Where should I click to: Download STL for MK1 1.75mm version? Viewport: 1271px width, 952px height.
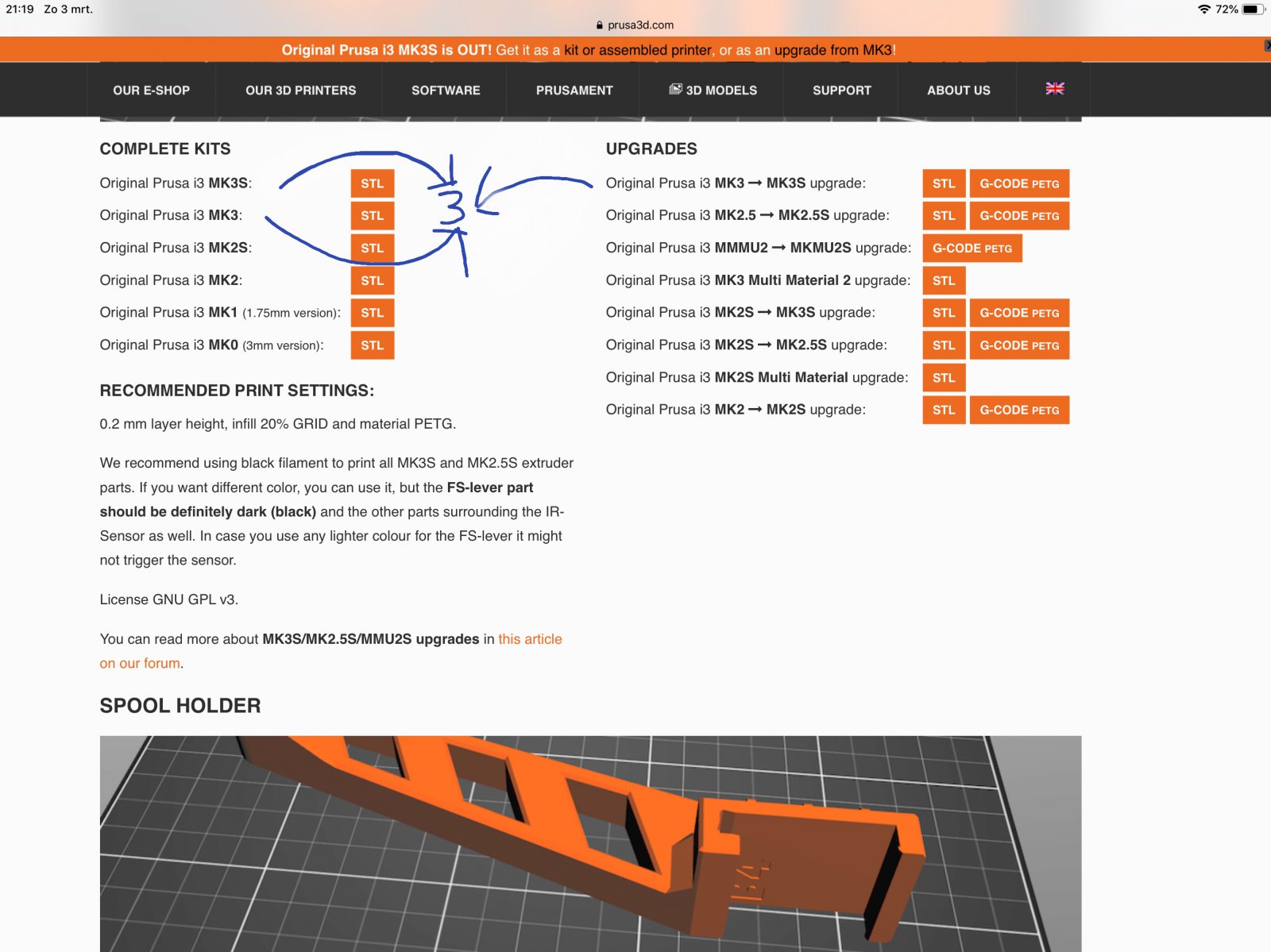click(x=373, y=313)
